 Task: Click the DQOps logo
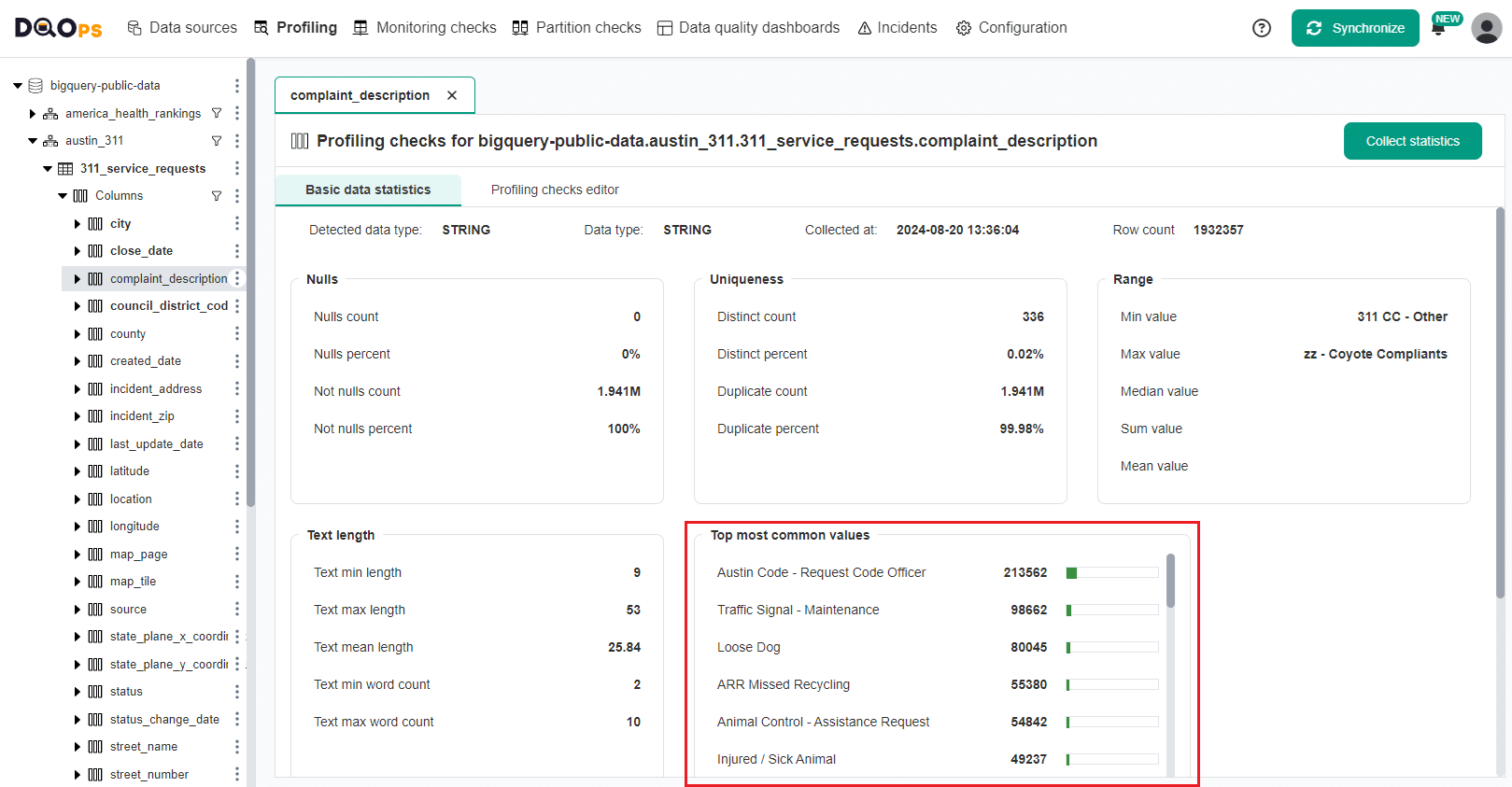[x=59, y=28]
